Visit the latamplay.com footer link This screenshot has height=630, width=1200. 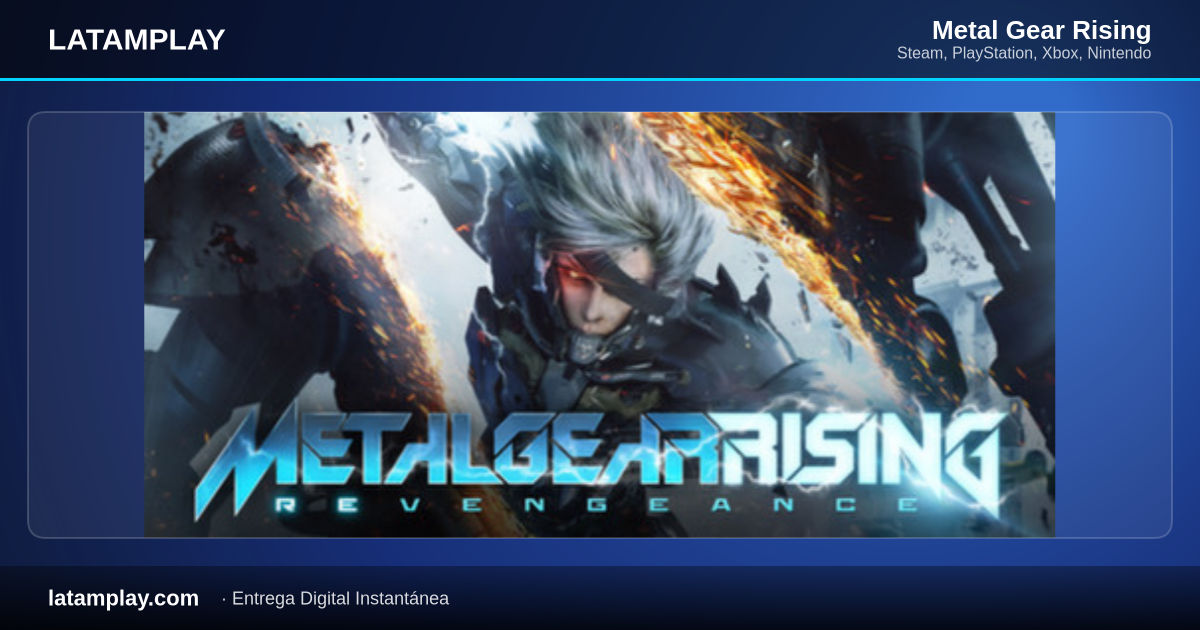[123, 598]
